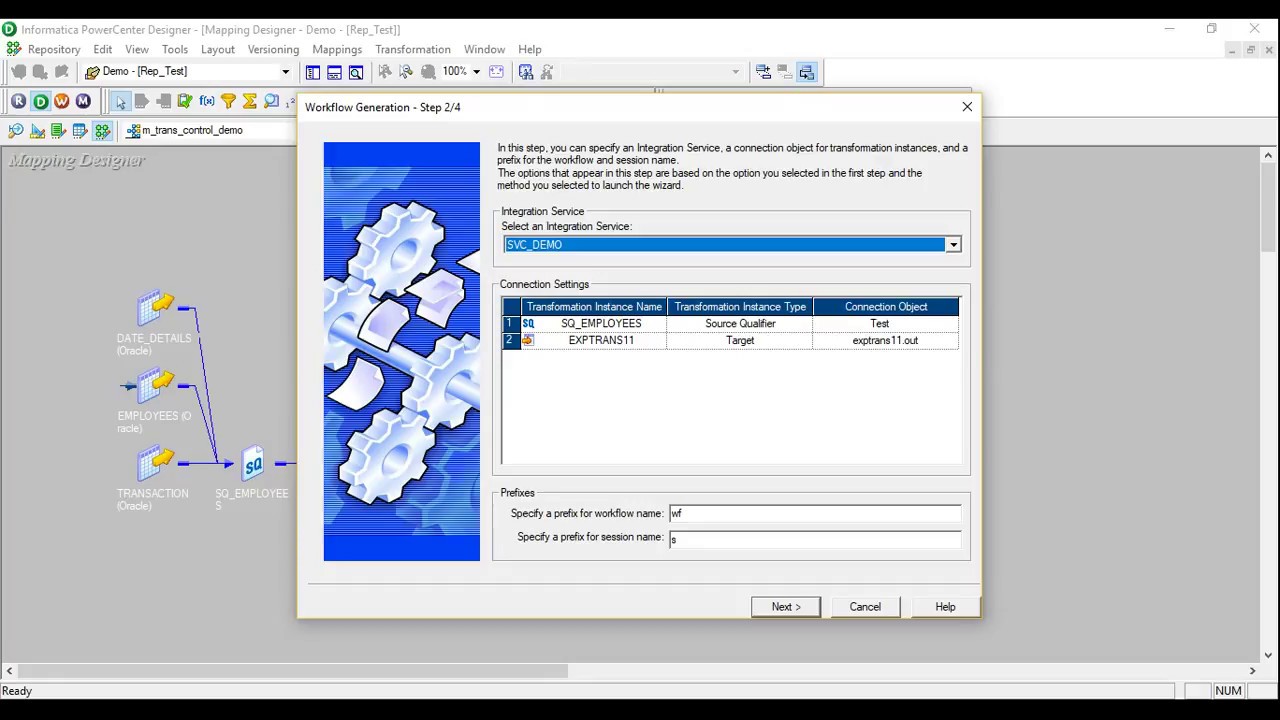Open the Window menu
This screenshot has width=1280, height=720.
[x=484, y=49]
